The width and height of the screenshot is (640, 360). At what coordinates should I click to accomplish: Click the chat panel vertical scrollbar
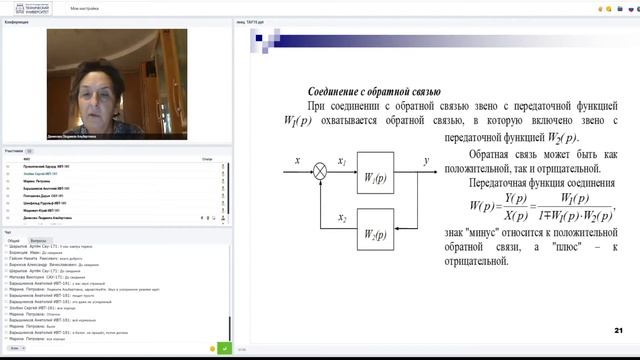230,329
